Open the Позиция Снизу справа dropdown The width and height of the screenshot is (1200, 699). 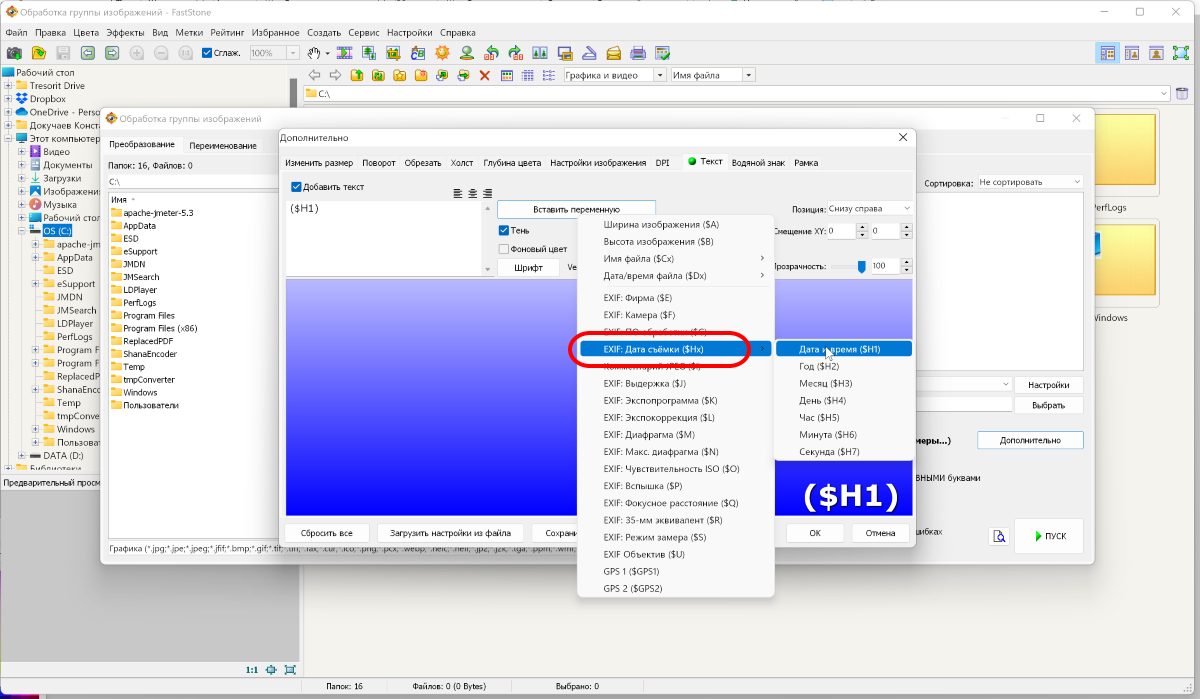870,208
